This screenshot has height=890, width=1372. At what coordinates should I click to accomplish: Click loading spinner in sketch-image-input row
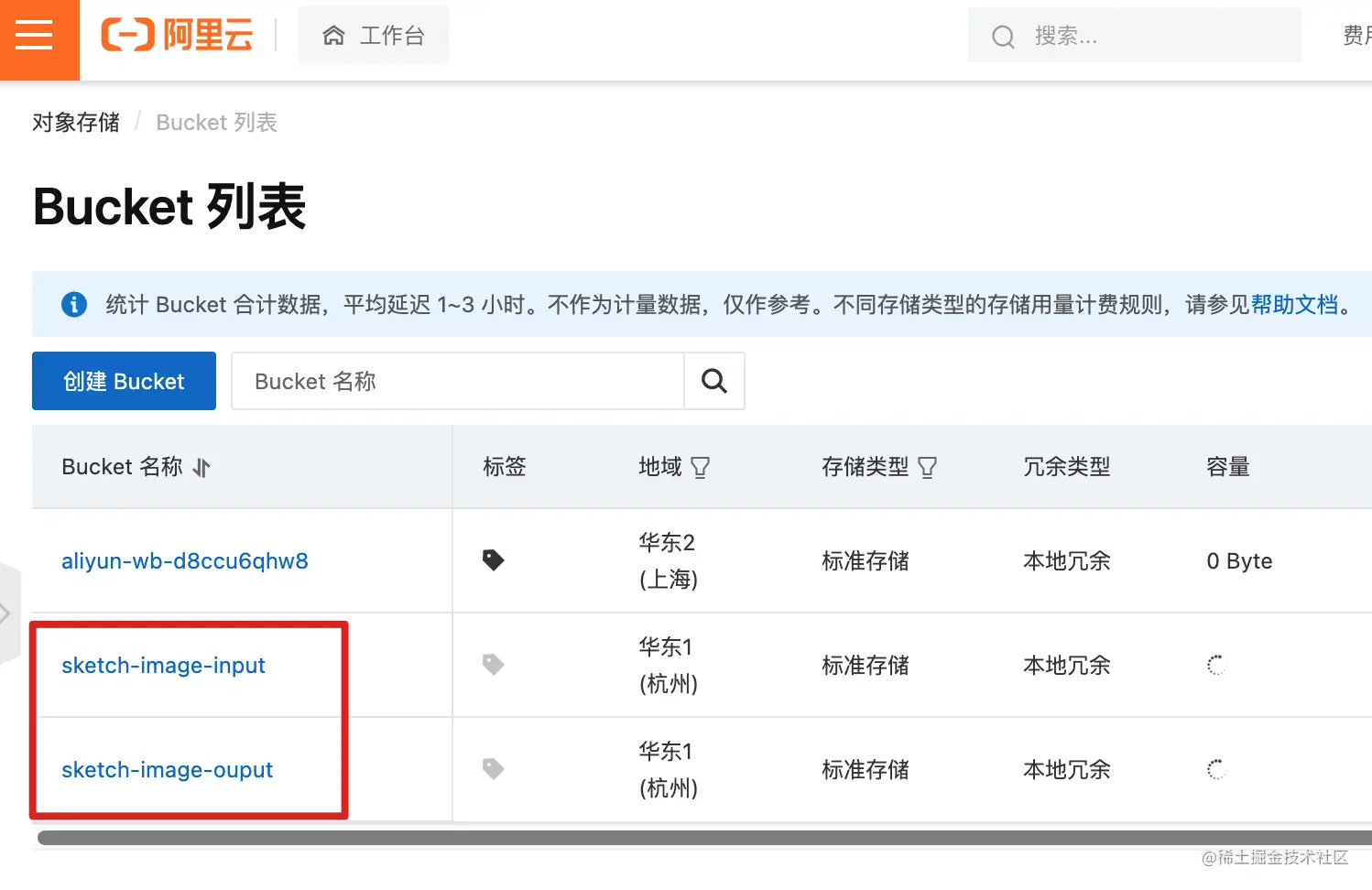click(x=1216, y=666)
